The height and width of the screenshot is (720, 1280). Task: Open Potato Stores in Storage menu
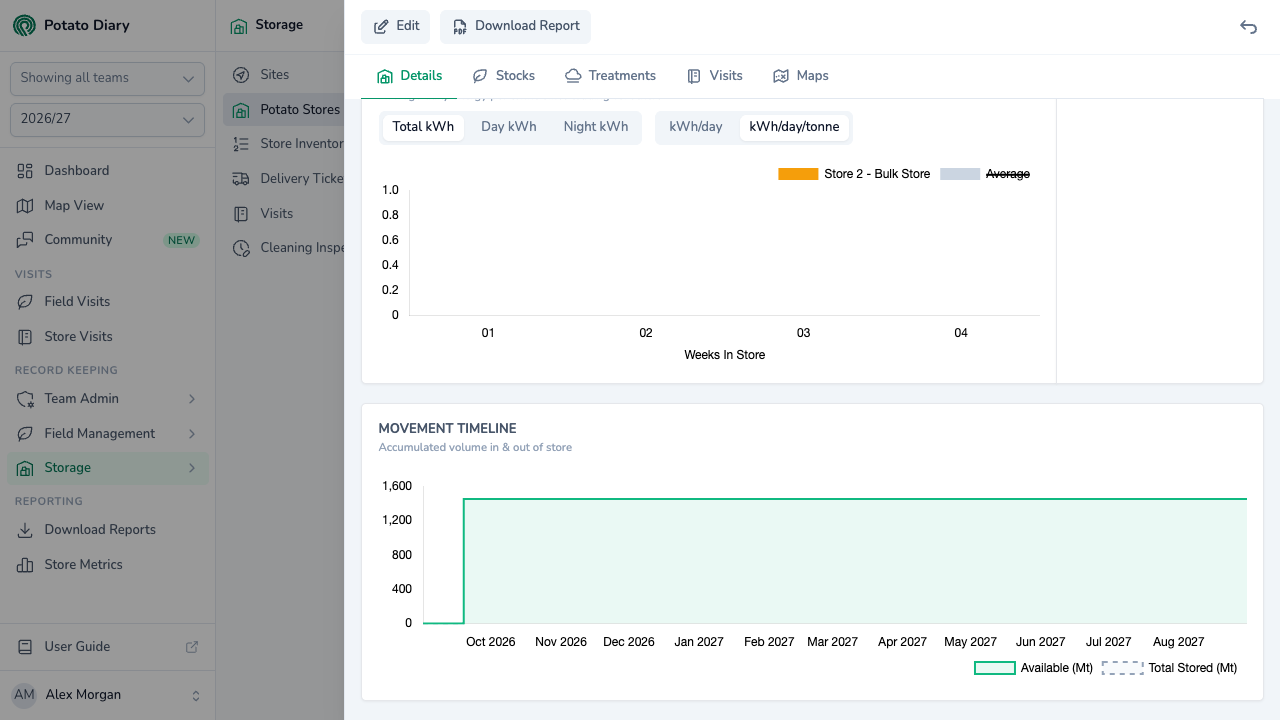(x=285, y=110)
